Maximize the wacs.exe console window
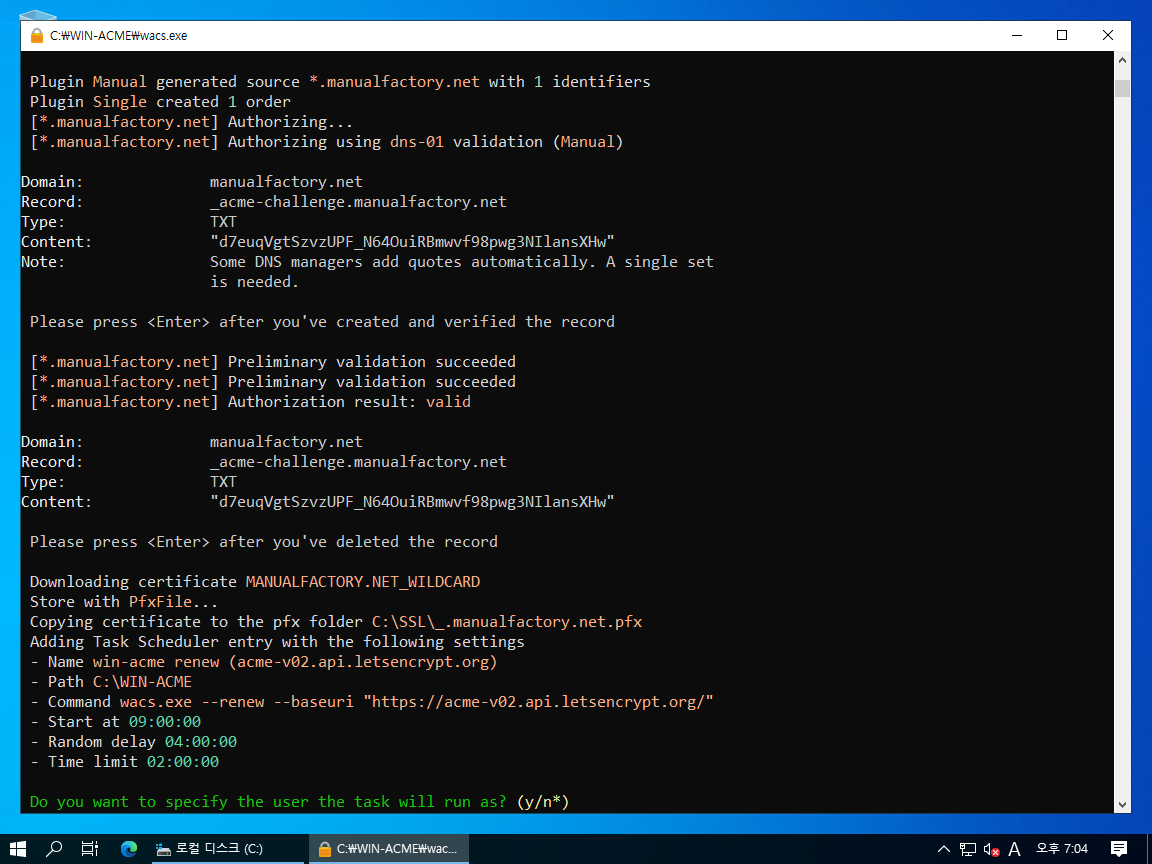 click(x=1062, y=35)
